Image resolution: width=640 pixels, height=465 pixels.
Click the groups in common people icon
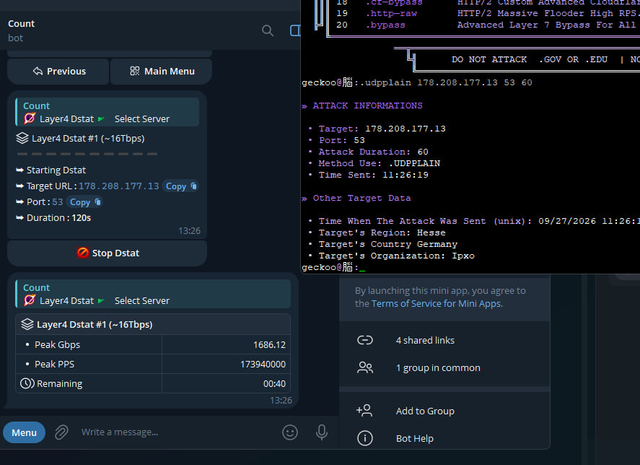[x=365, y=368]
